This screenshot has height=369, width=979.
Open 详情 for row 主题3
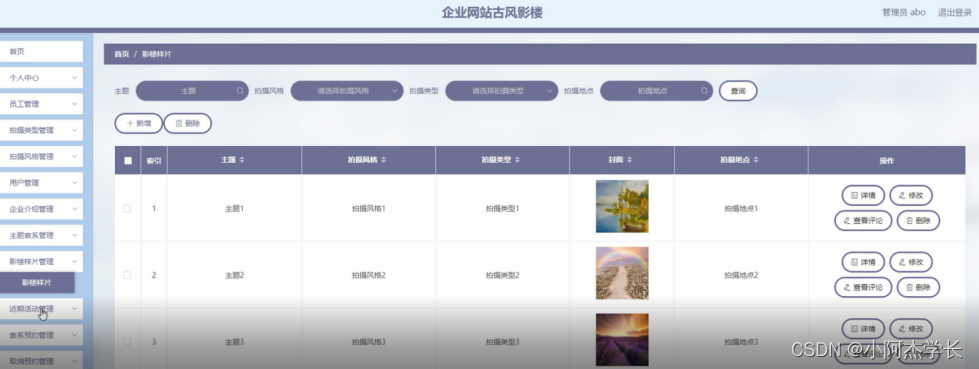coord(863,329)
